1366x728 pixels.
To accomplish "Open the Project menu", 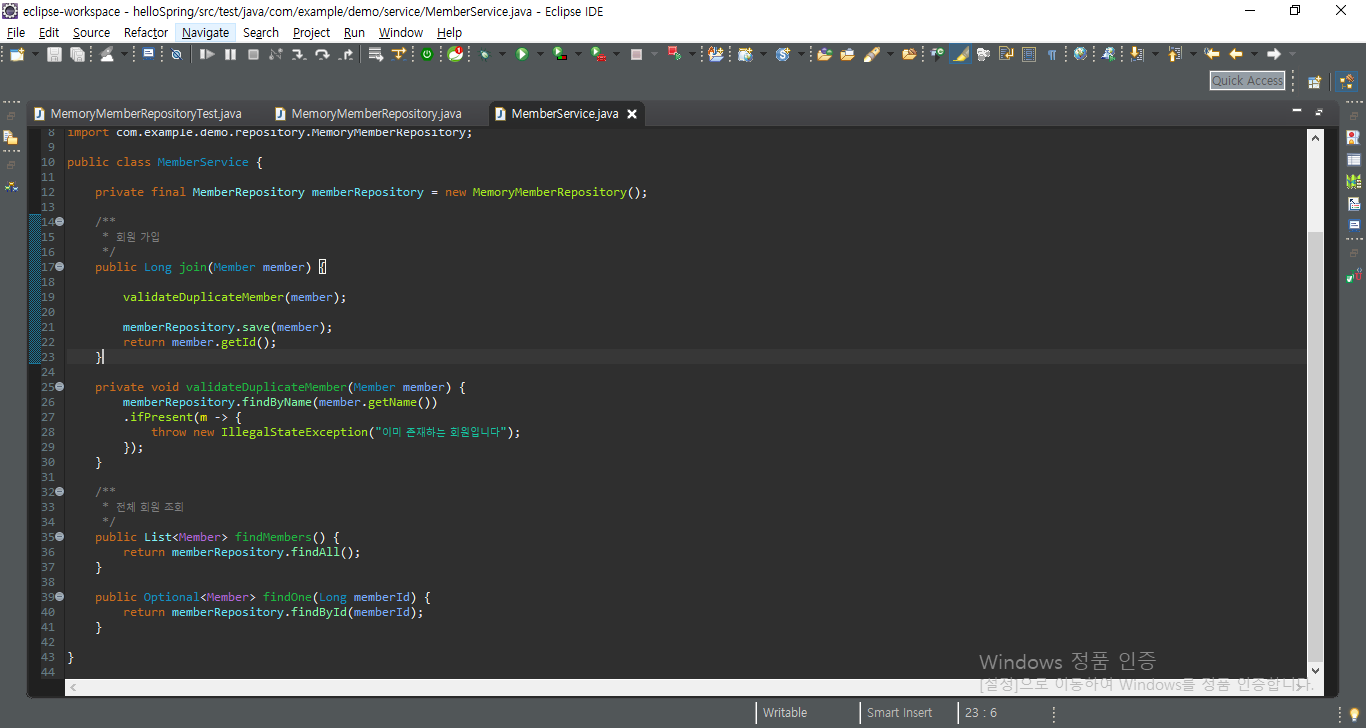I will point(311,32).
